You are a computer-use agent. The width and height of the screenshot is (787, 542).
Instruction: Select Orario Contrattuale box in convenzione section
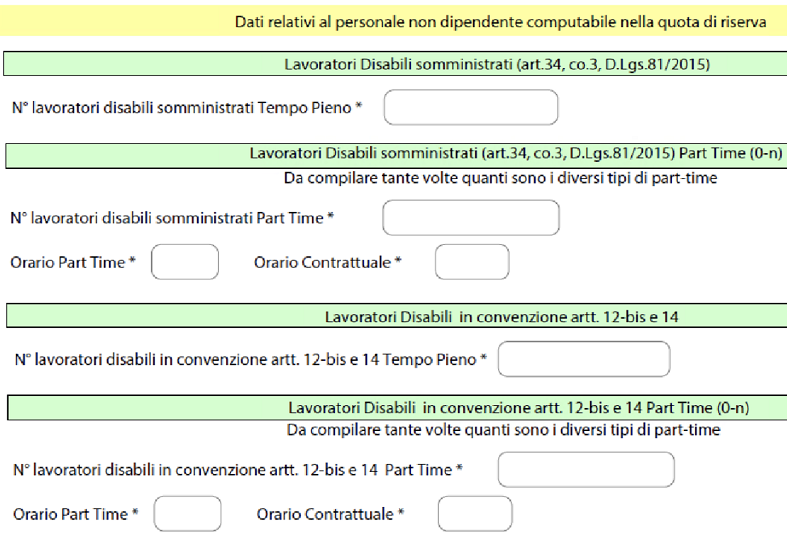click(x=475, y=514)
